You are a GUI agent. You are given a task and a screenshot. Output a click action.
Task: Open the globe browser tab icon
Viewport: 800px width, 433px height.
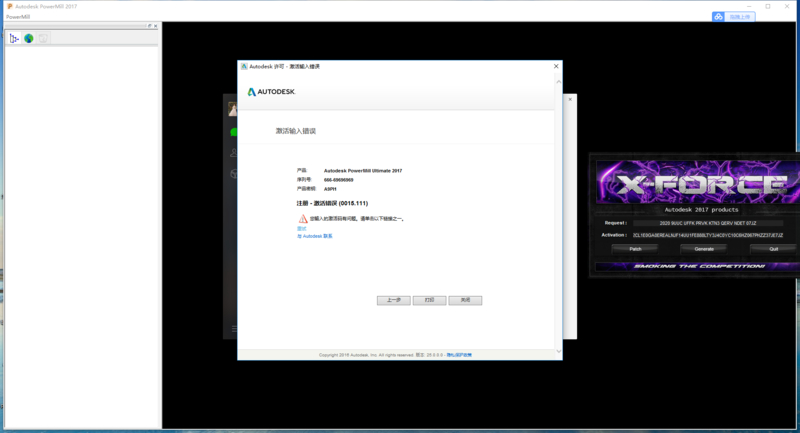click(x=29, y=38)
